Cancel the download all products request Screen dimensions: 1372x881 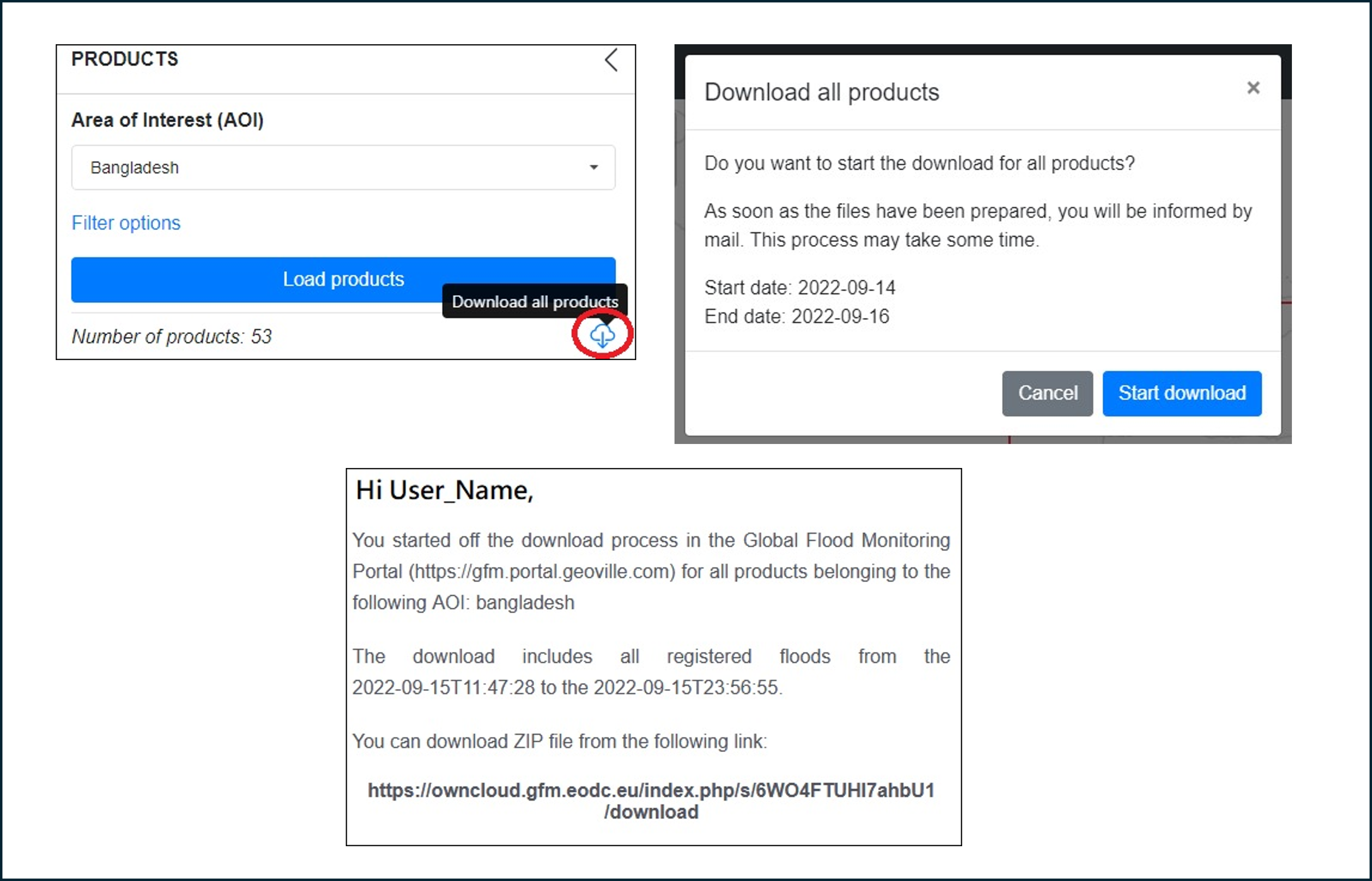point(1047,393)
